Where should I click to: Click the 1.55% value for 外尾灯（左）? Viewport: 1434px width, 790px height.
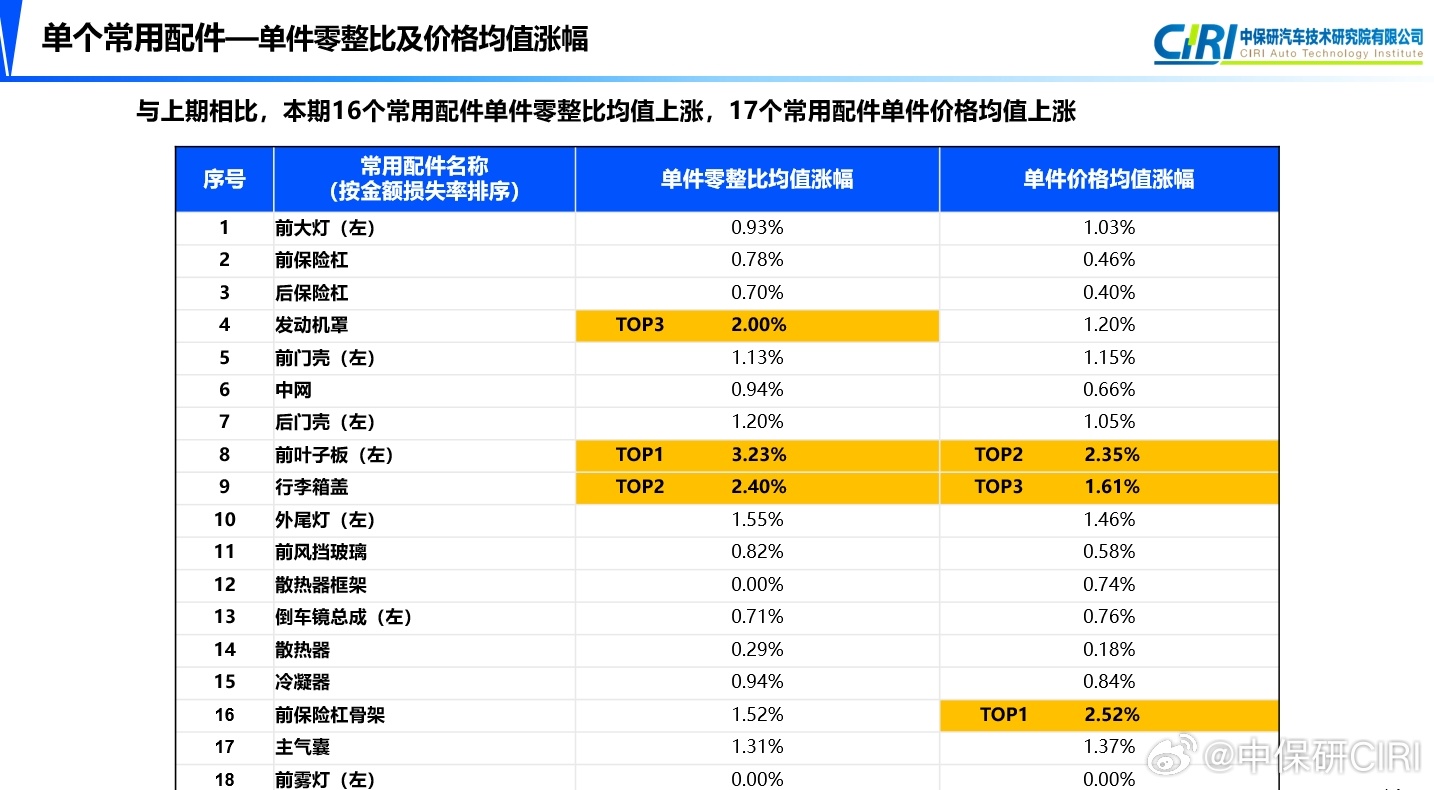coord(757,520)
